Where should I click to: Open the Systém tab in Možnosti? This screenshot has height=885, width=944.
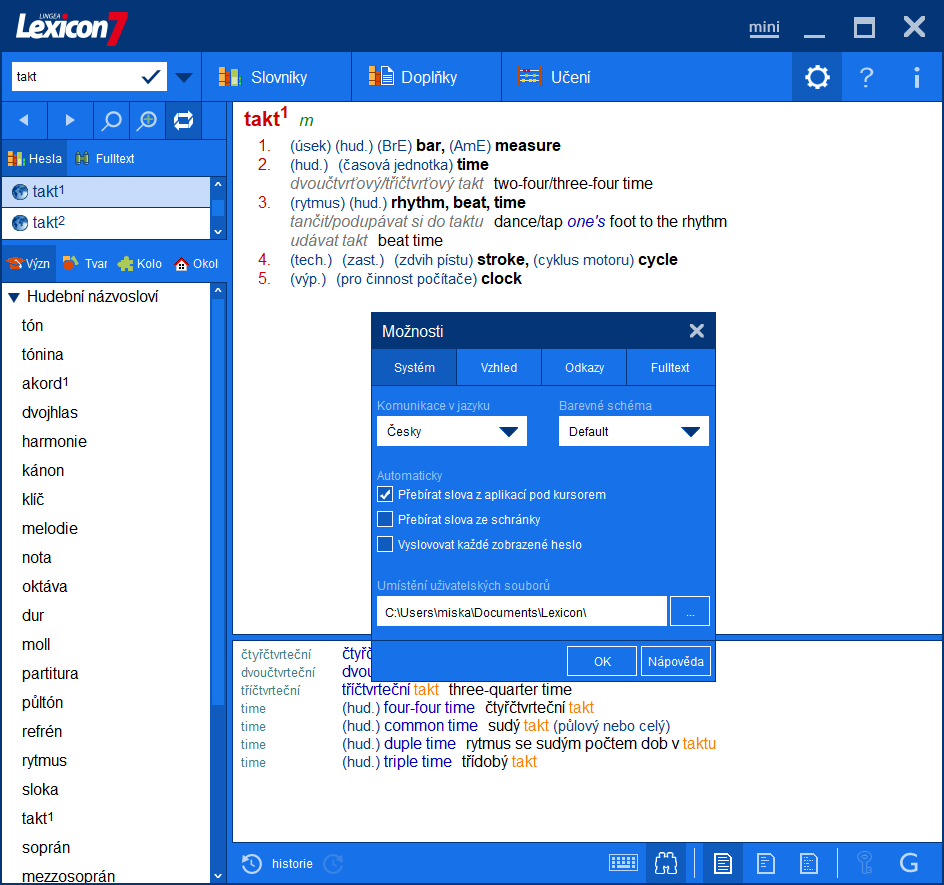[414, 367]
